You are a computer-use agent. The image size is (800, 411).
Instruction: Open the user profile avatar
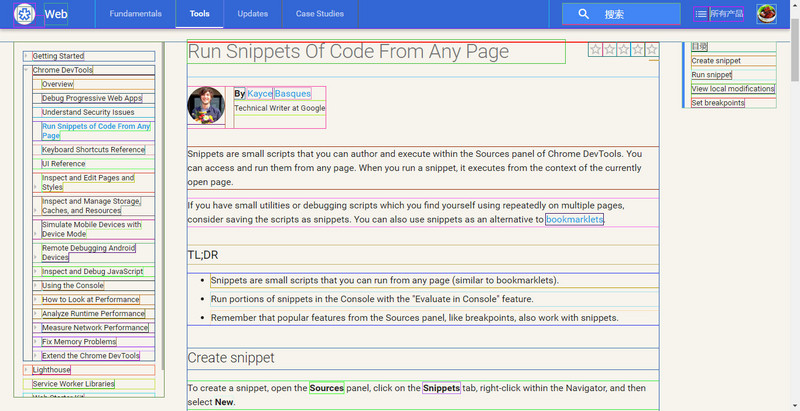[766, 14]
